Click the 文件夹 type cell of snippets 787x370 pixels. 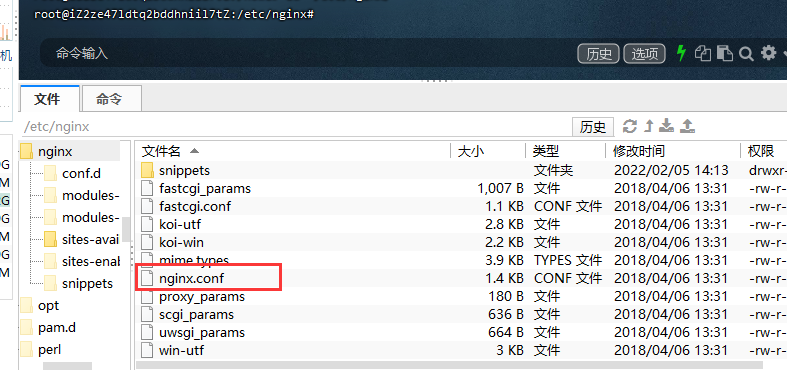[x=553, y=170]
